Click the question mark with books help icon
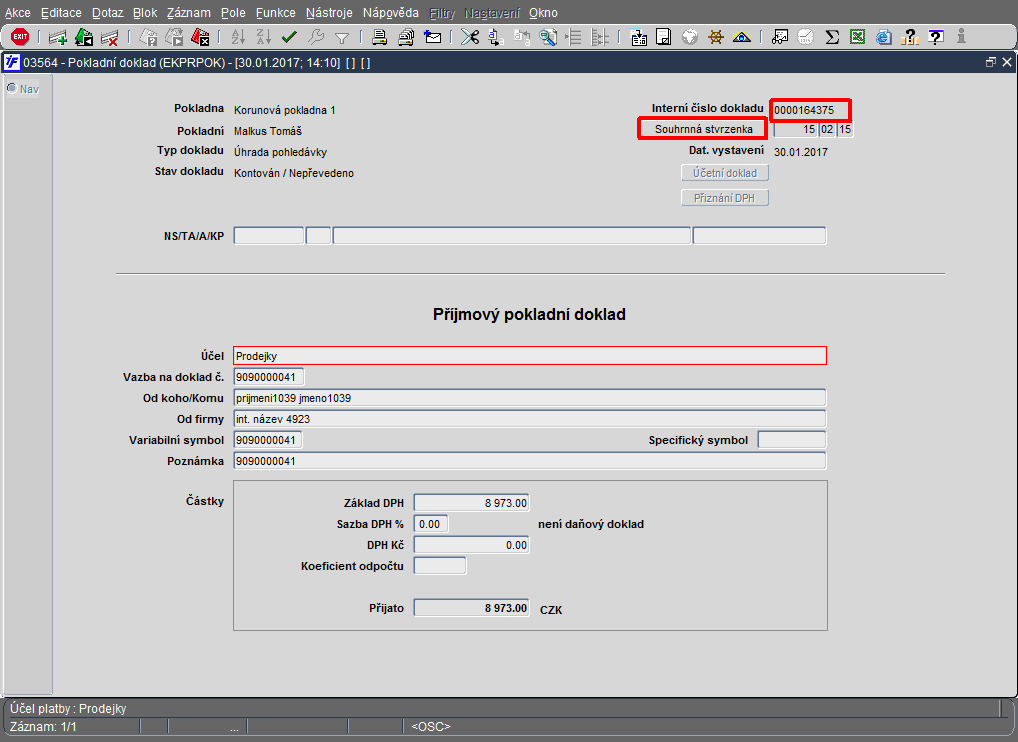The image size is (1018, 742). click(910, 38)
